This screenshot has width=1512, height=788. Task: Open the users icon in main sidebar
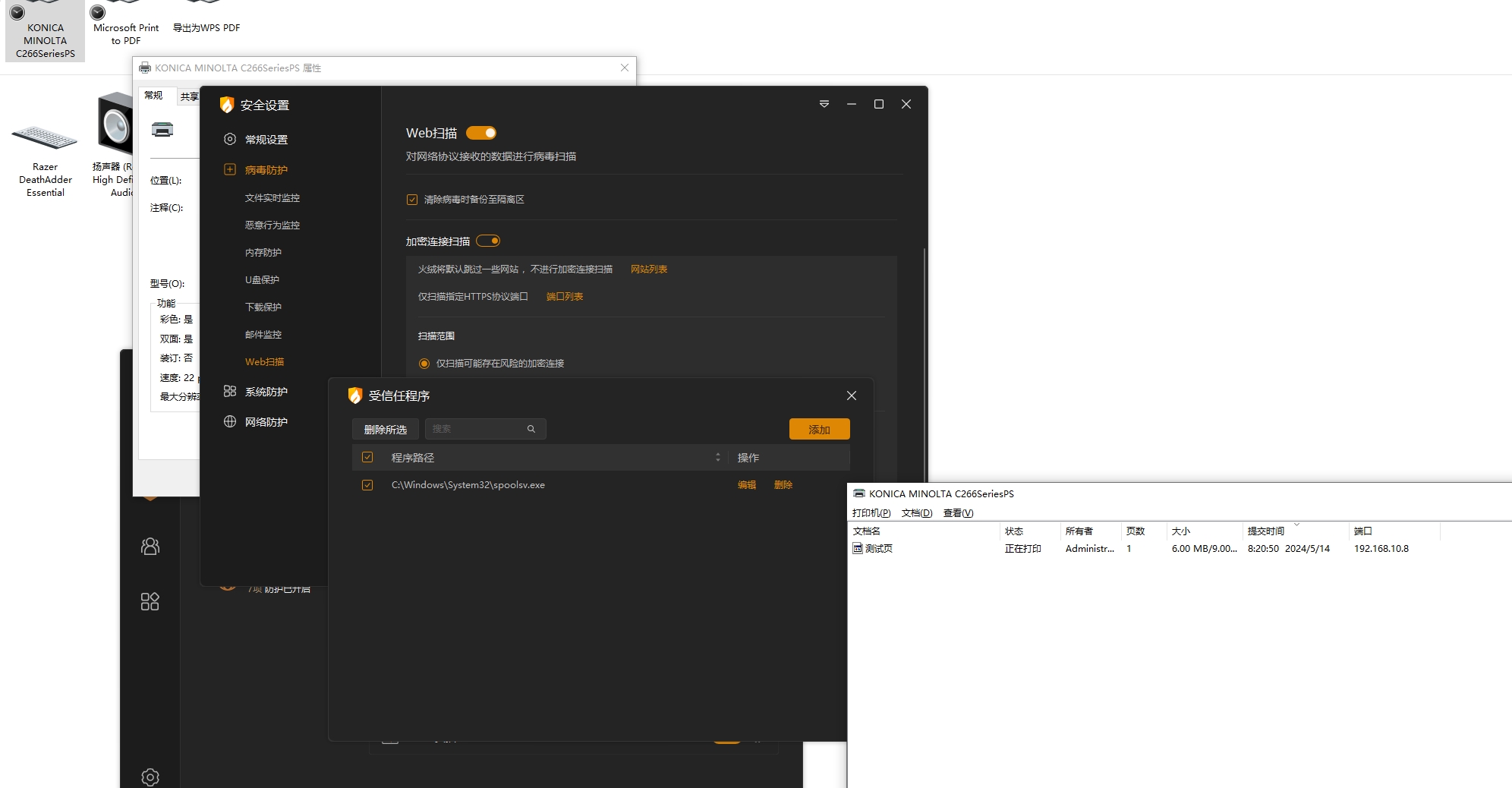150,546
